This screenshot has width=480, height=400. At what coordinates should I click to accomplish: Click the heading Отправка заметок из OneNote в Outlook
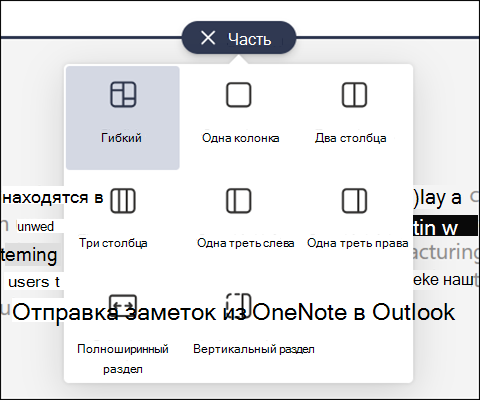(x=234, y=312)
